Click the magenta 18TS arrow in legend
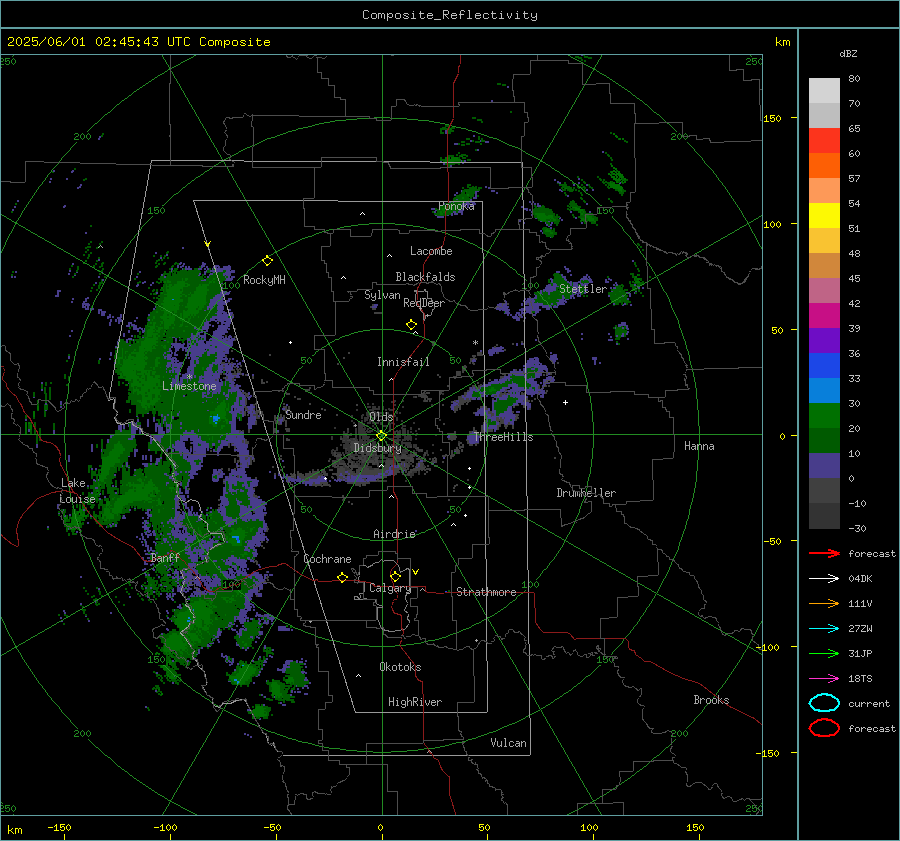900x841 pixels. 824,679
